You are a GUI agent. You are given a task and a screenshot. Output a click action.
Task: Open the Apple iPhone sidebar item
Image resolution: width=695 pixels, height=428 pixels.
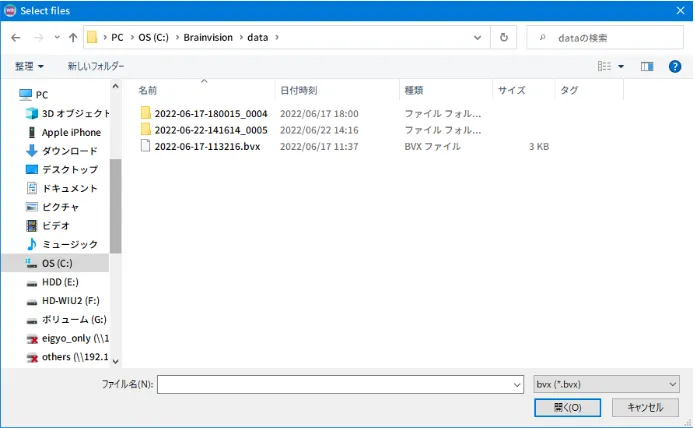click(70, 132)
